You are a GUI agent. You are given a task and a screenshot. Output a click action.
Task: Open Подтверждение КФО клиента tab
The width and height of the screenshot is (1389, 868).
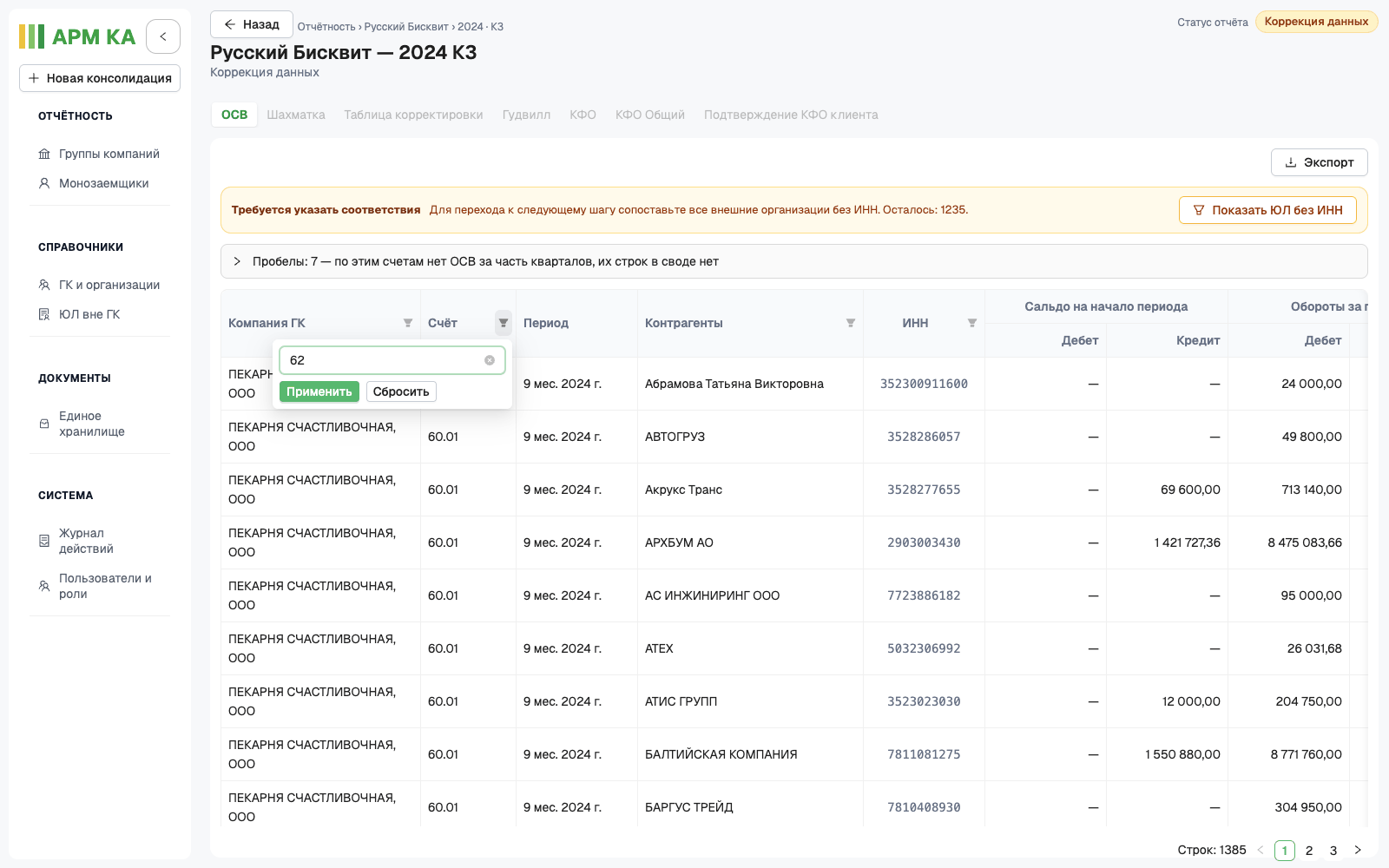click(791, 115)
